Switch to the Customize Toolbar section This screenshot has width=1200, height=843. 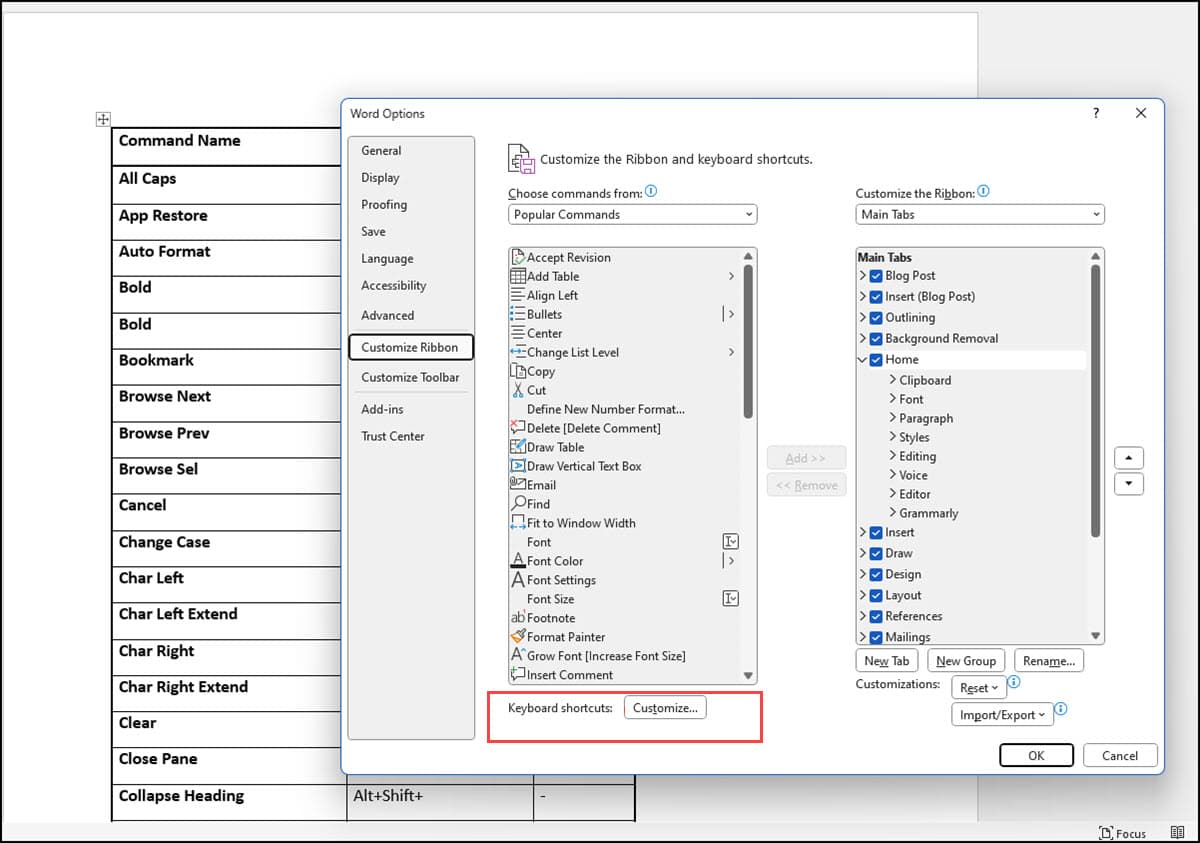[x=410, y=377]
